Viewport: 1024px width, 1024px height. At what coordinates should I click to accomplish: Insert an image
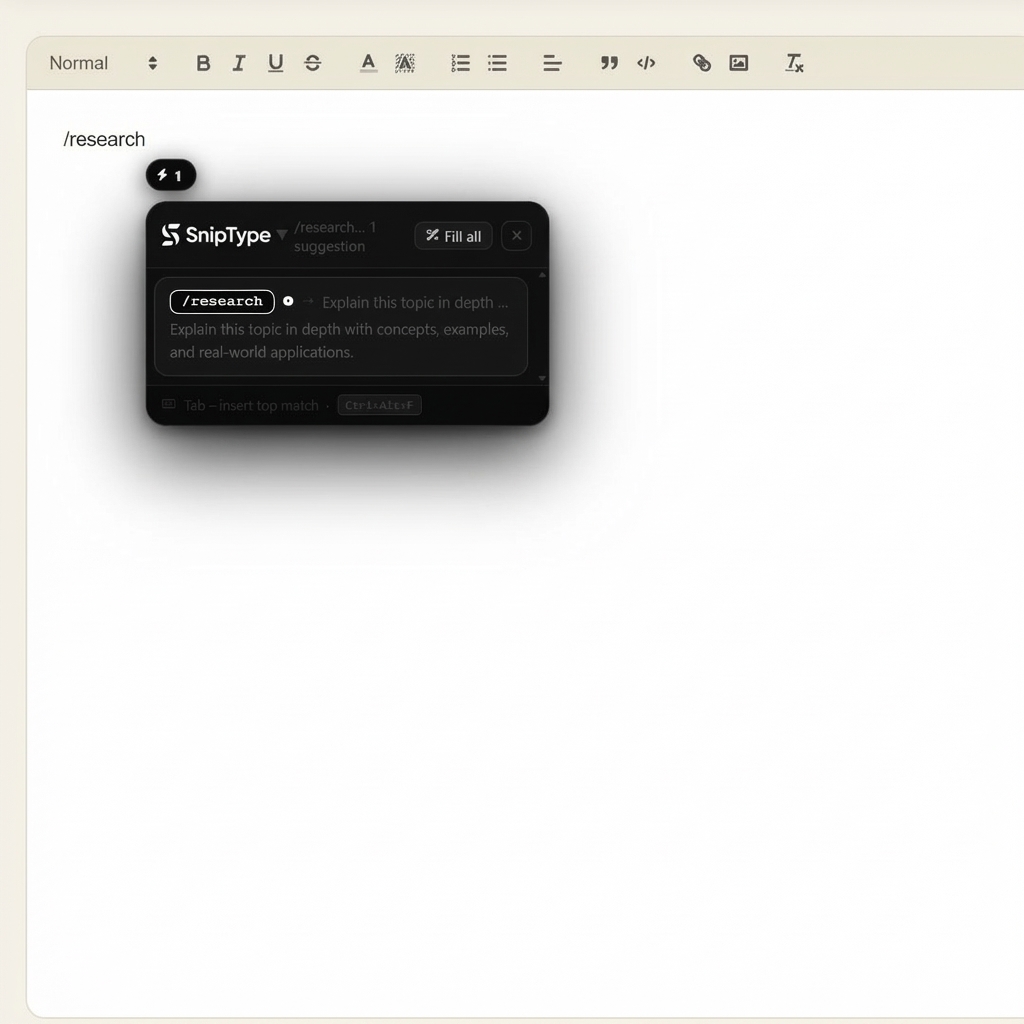coord(739,63)
